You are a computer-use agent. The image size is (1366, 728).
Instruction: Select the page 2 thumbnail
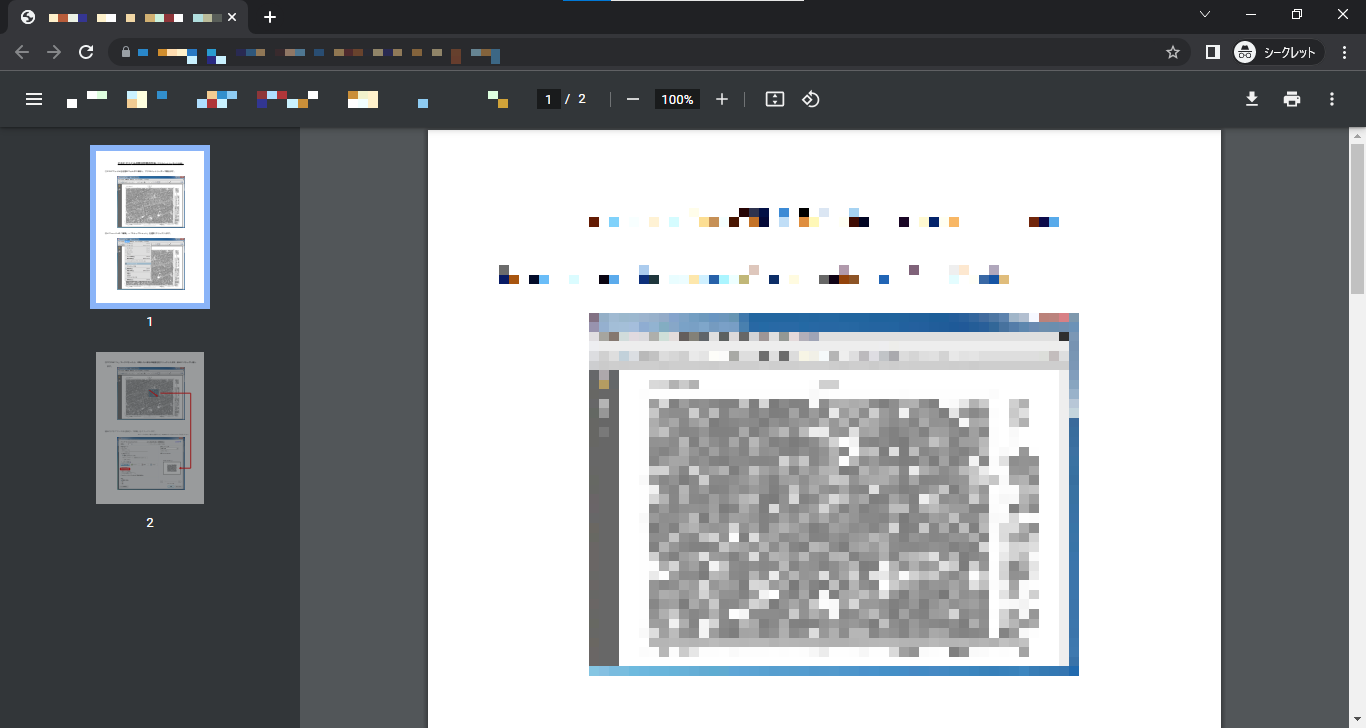(150, 427)
